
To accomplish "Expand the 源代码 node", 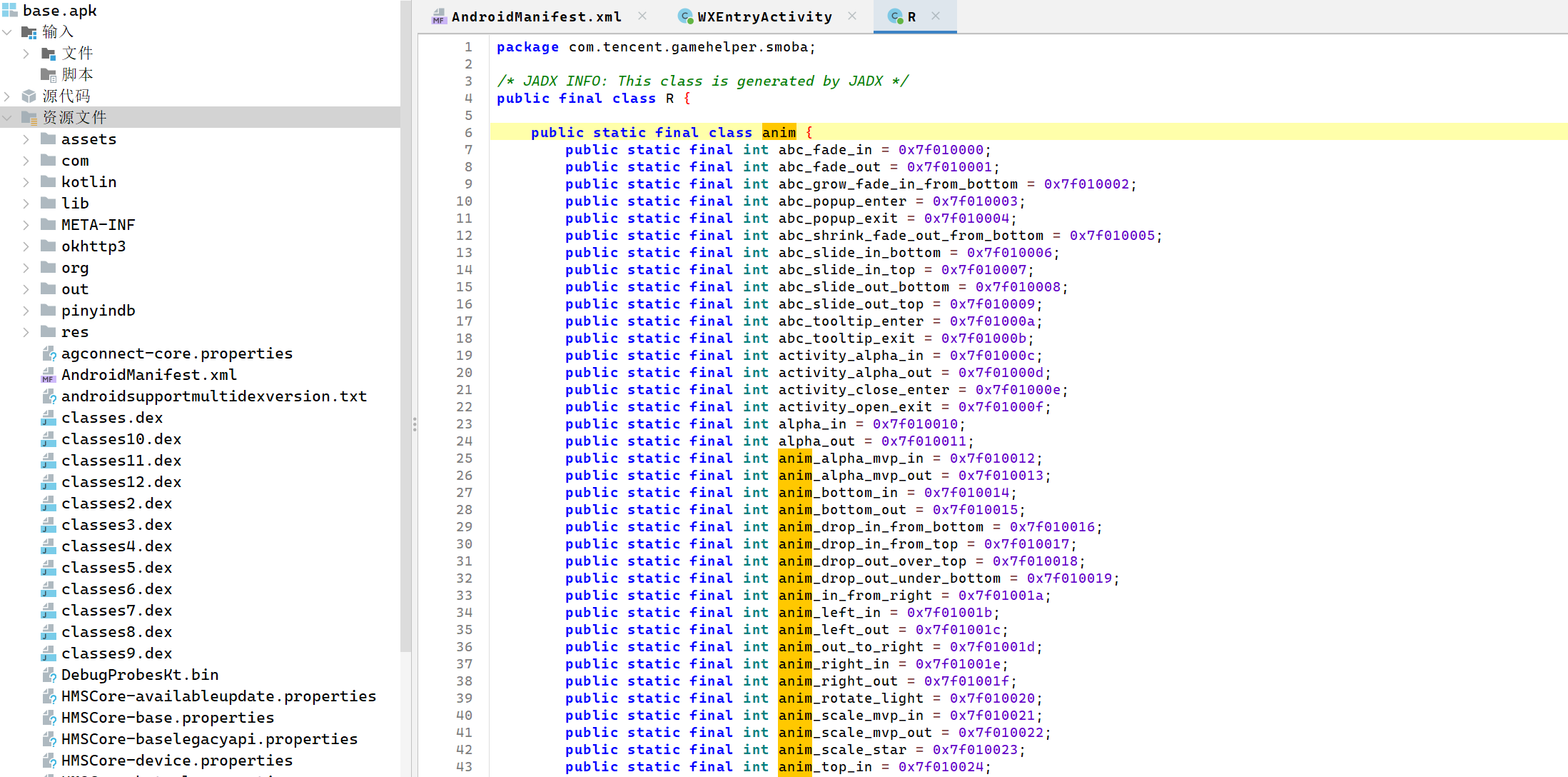I will point(8,96).
